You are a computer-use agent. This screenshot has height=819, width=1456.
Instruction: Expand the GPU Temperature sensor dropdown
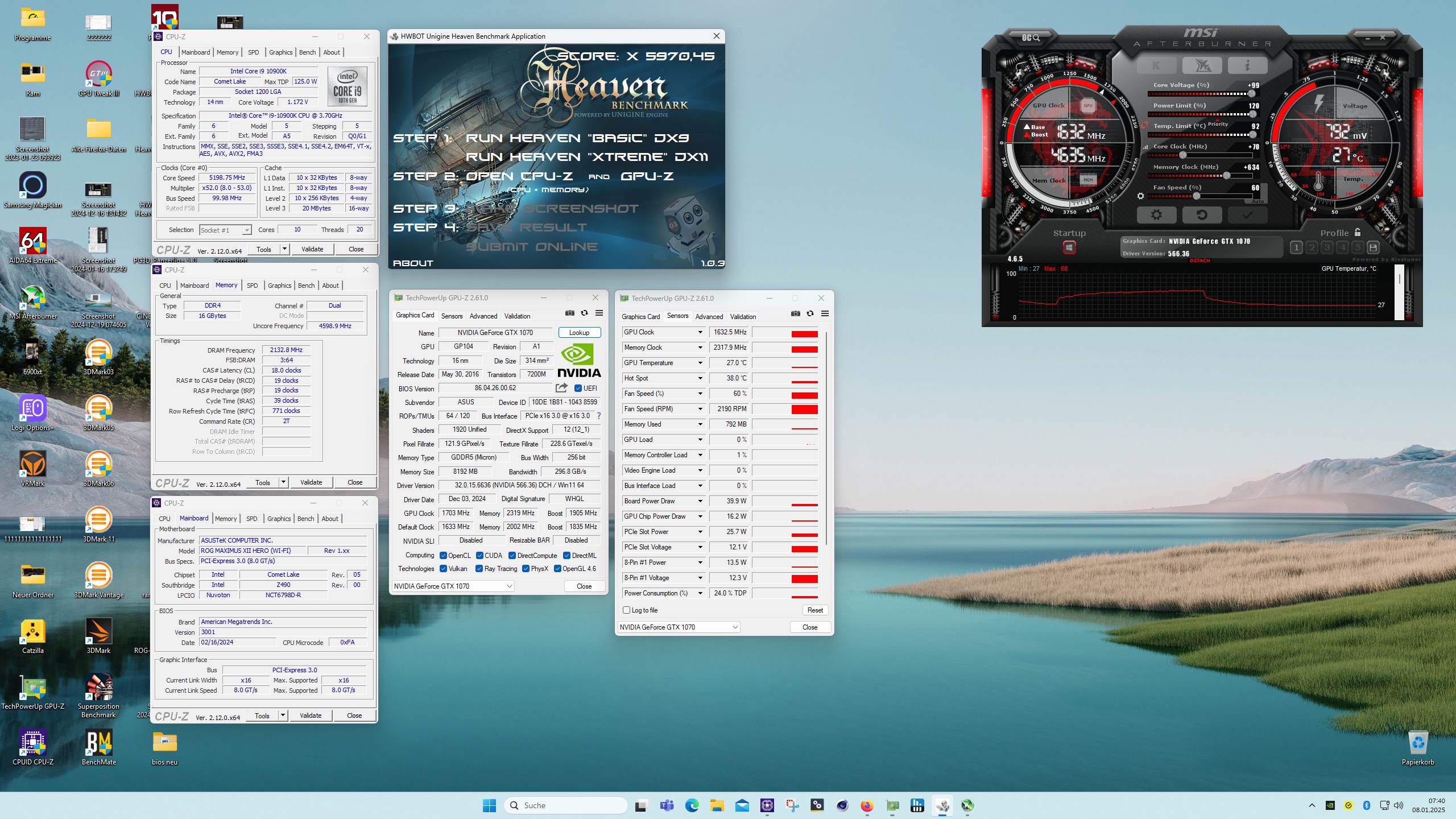700,363
